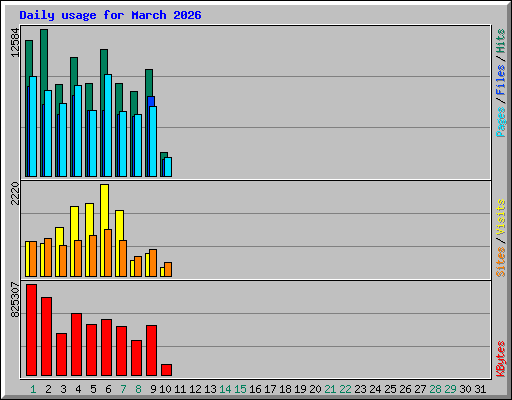Select the red KBytes bar for day 9
512x400 pixels.
pos(151,351)
